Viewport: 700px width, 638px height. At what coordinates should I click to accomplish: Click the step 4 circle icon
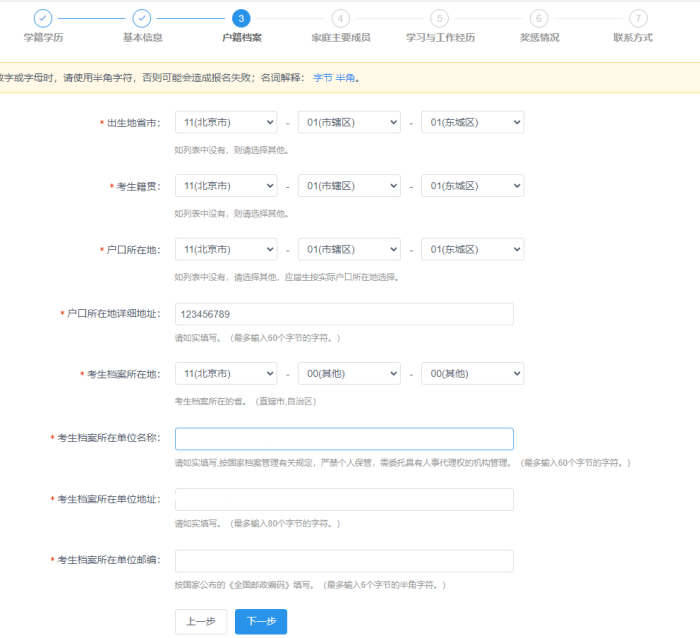[340, 18]
